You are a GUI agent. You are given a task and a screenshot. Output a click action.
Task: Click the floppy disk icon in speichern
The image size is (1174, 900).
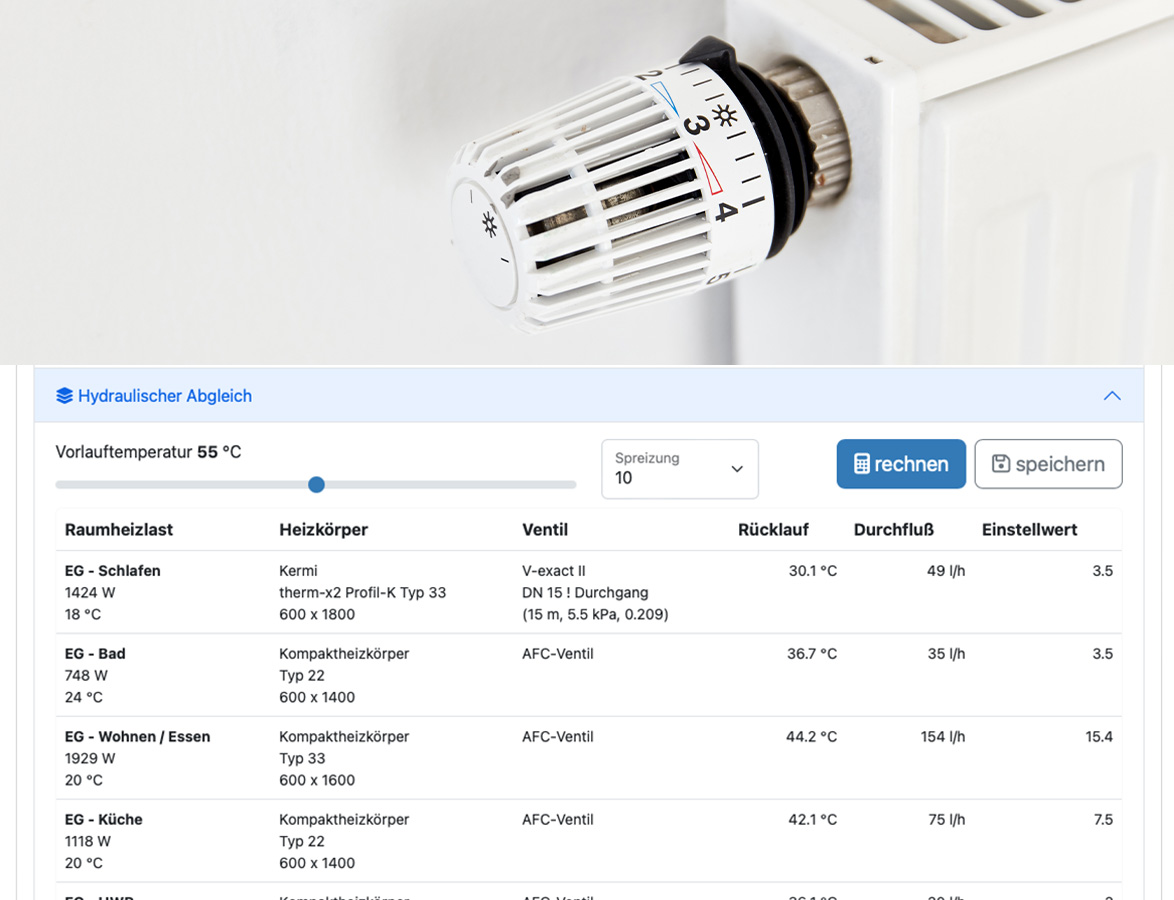click(x=1000, y=464)
